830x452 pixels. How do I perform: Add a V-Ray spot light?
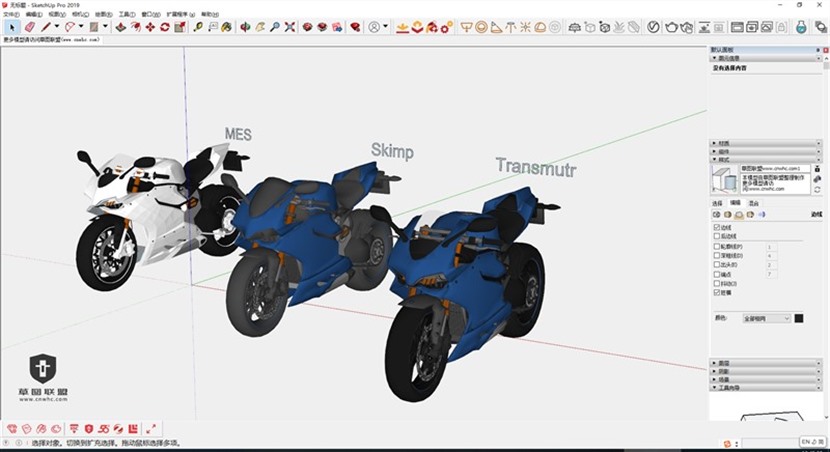click(x=496, y=26)
